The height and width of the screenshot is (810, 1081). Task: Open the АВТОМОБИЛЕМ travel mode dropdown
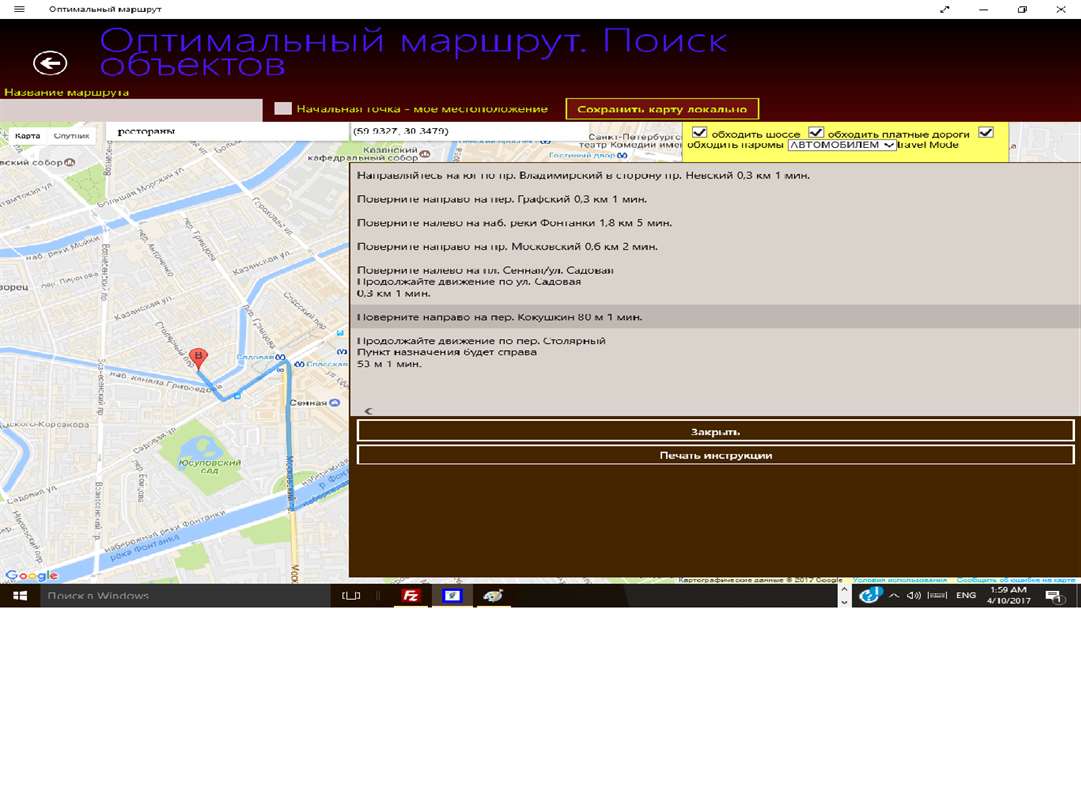[x=842, y=145]
